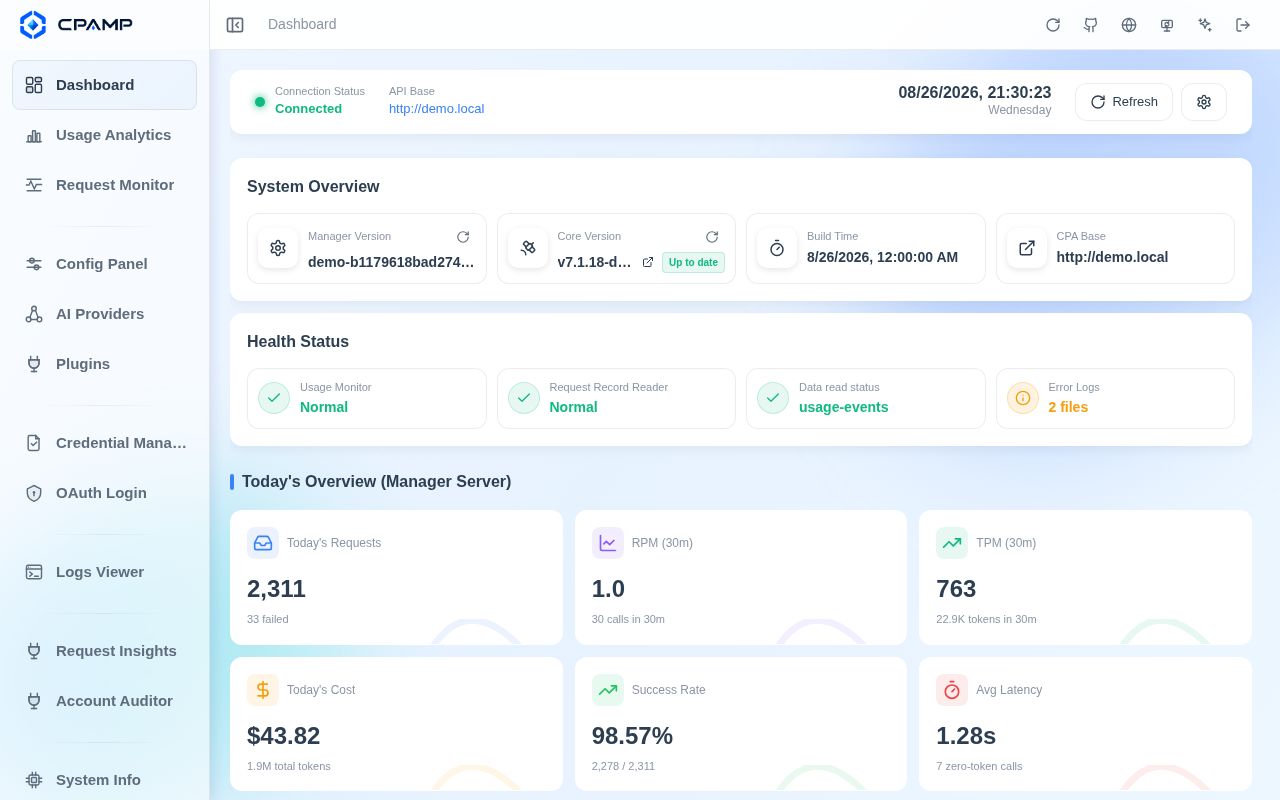
Task: Navigate to AI Providers
Action: tap(104, 314)
